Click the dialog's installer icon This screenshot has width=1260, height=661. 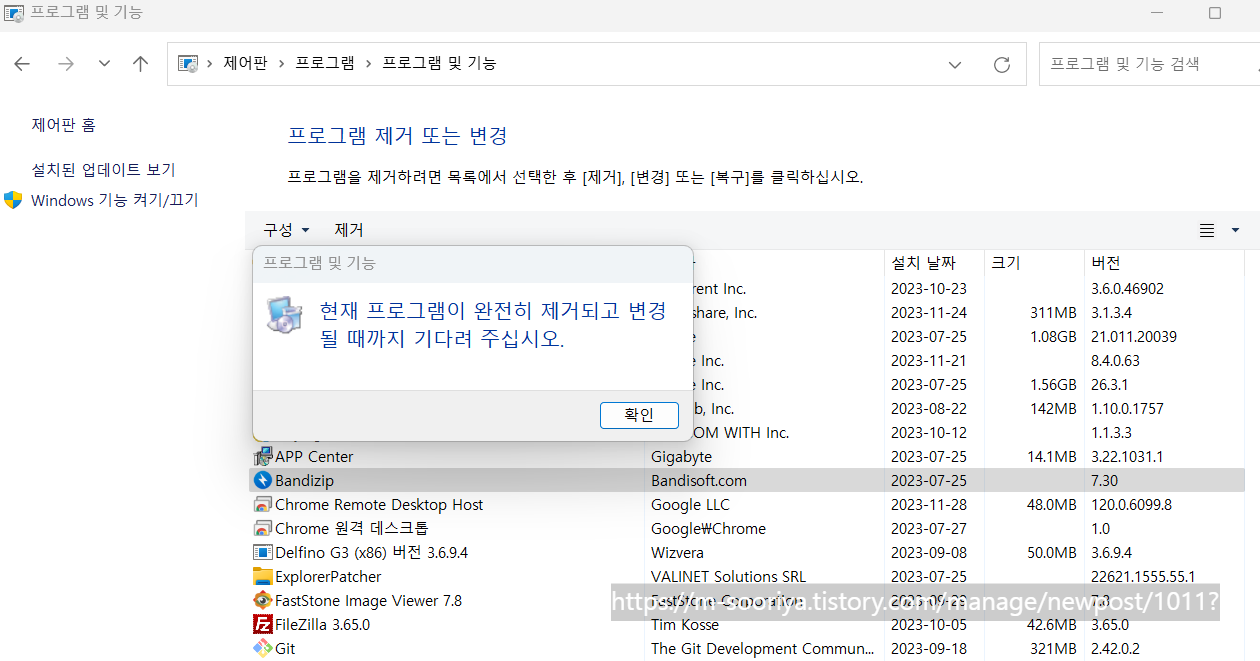coord(284,315)
